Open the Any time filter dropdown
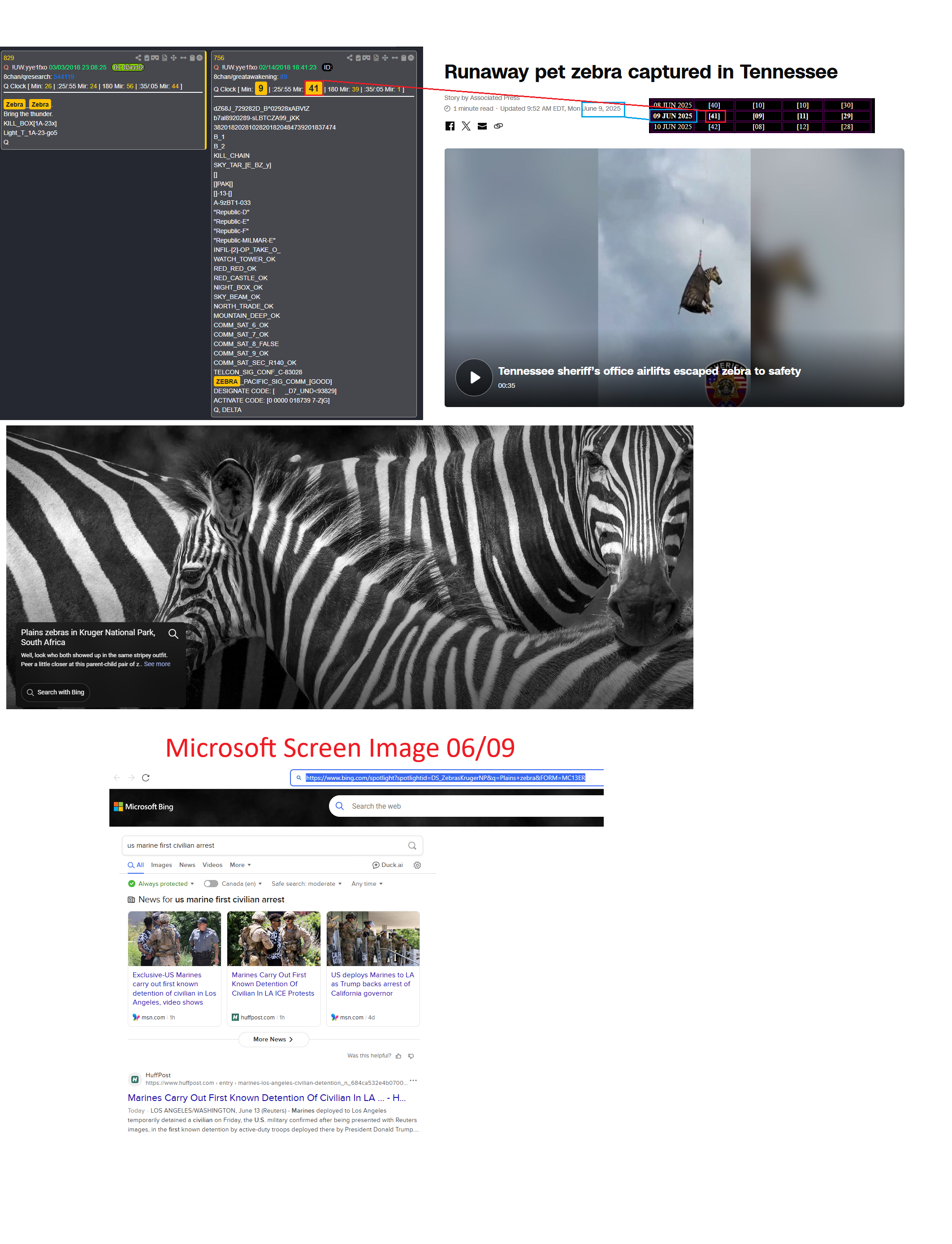 pos(367,884)
